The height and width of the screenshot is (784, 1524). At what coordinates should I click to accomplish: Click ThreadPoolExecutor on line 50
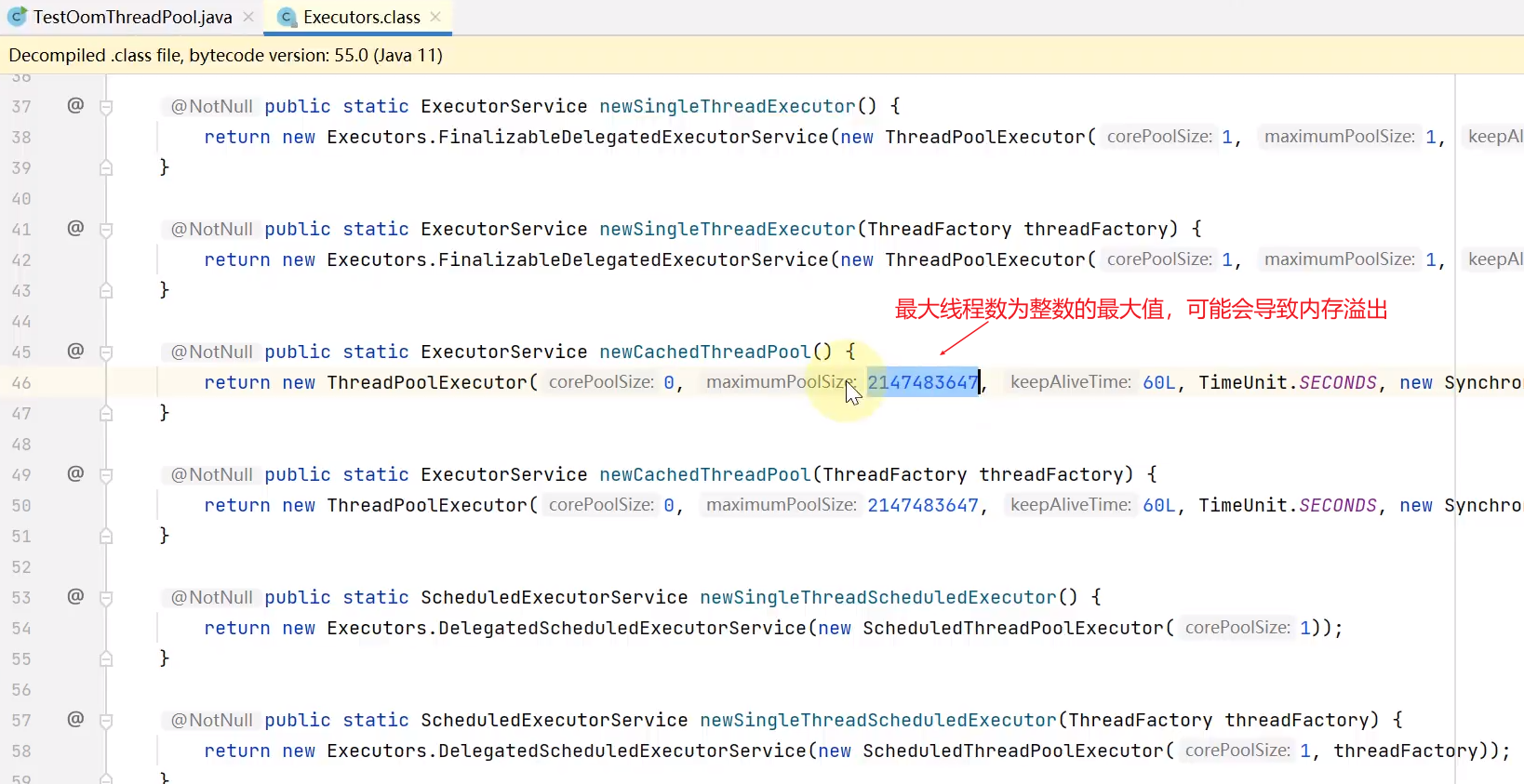tap(427, 505)
